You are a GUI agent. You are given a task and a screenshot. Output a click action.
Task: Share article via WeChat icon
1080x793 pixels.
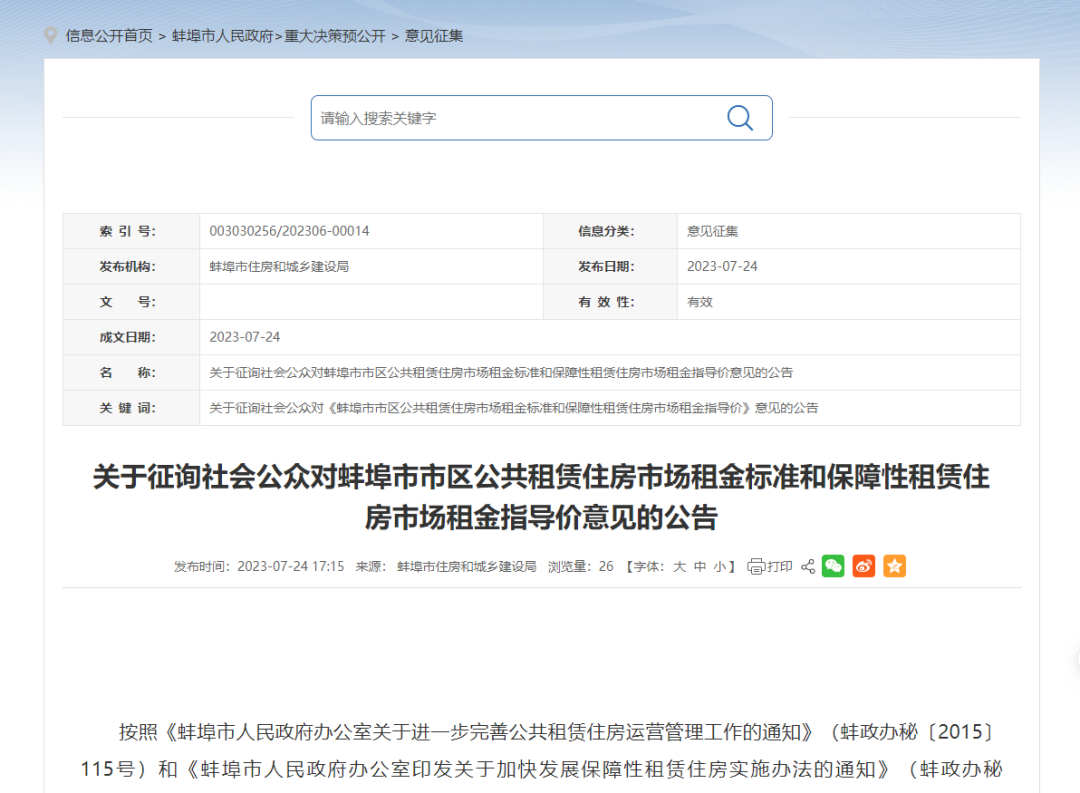coord(833,566)
